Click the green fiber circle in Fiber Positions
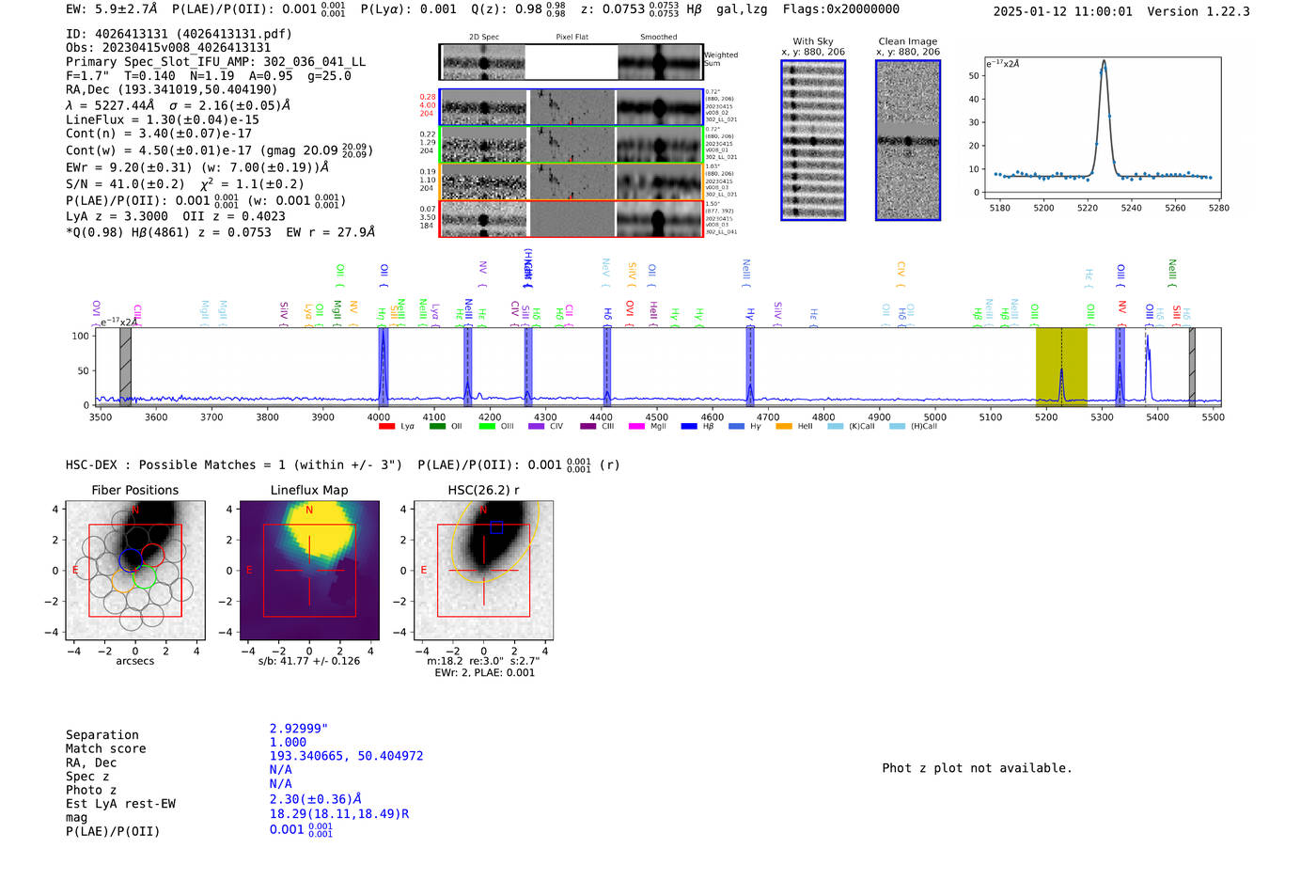 click(145, 577)
